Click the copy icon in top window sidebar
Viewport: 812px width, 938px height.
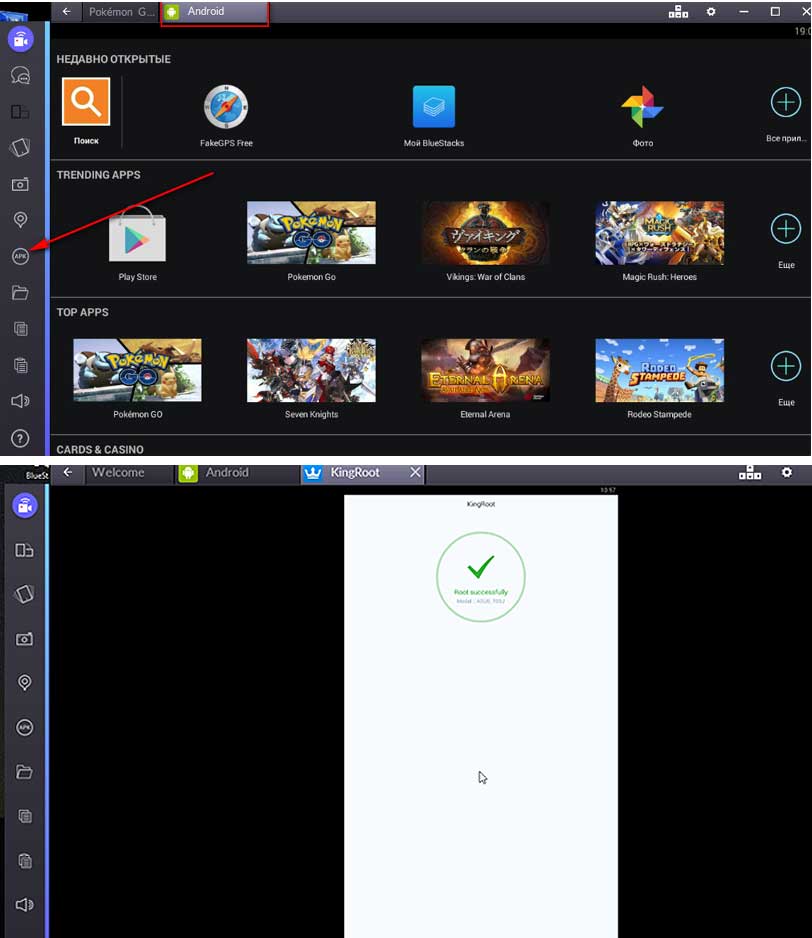[x=20, y=328]
